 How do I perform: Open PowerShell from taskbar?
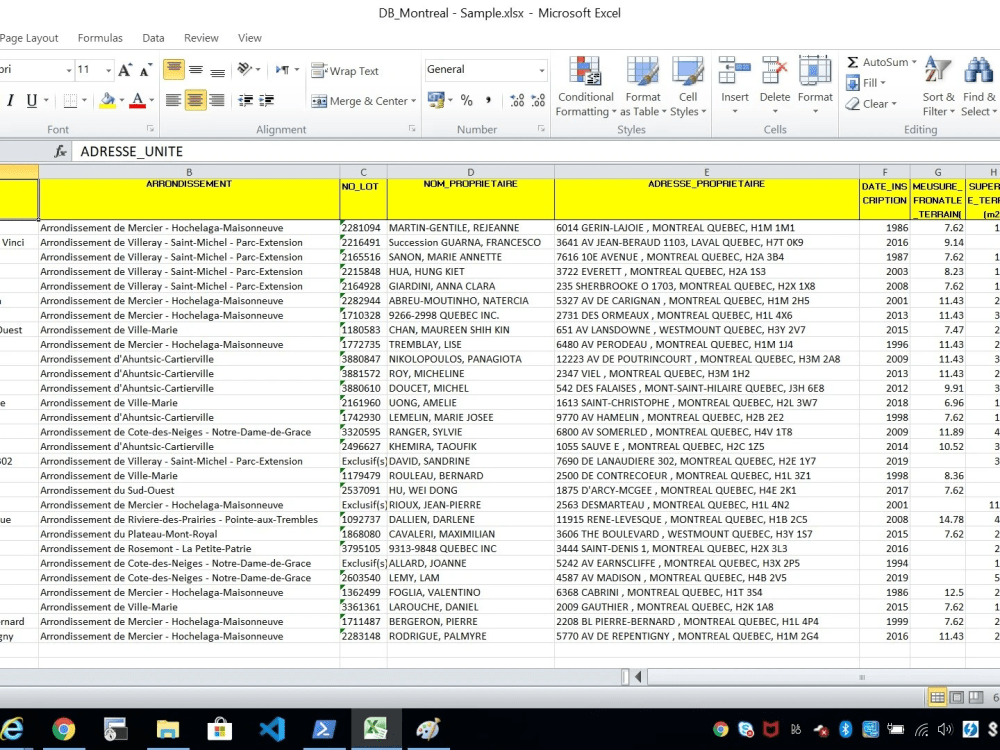click(x=324, y=729)
